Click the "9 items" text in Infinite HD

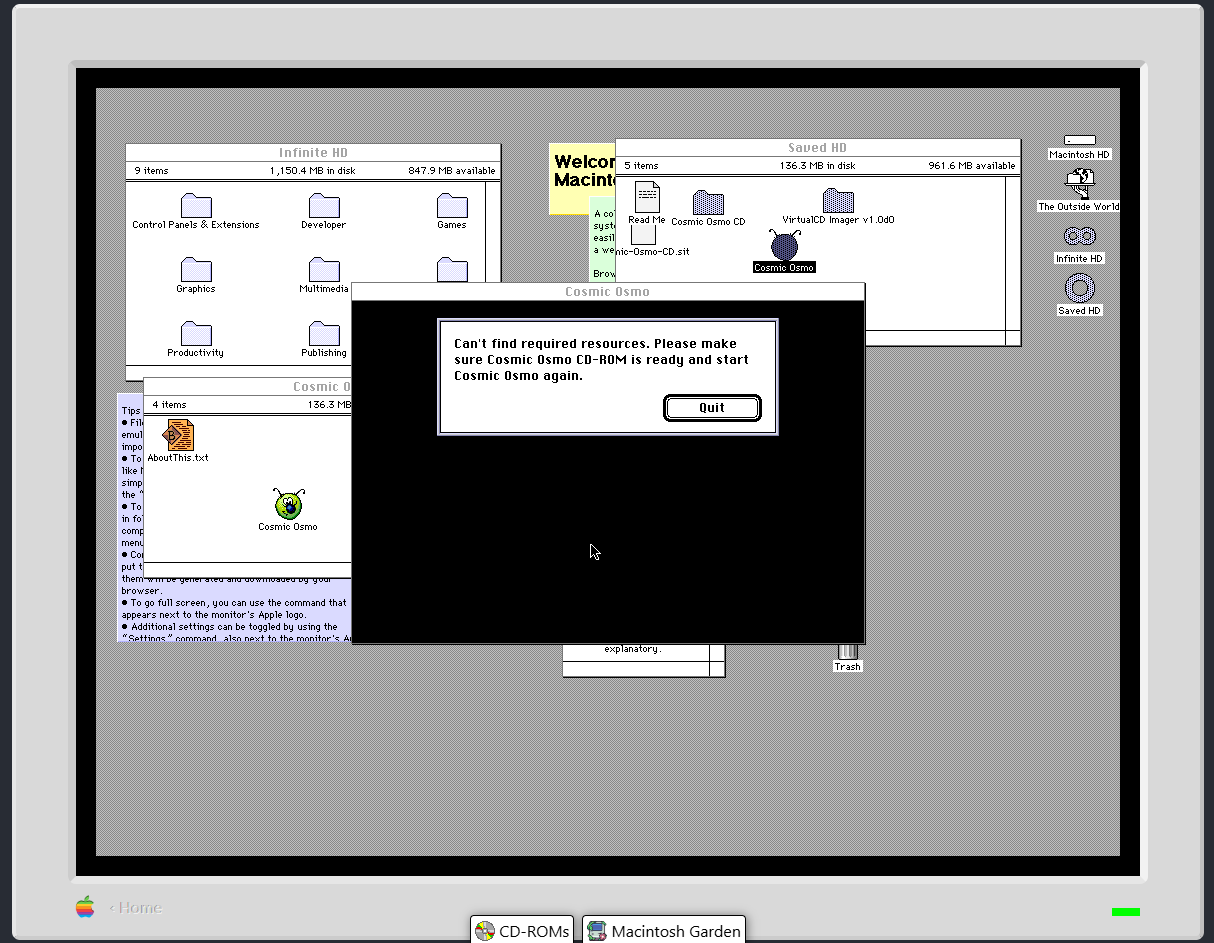[x=151, y=171]
